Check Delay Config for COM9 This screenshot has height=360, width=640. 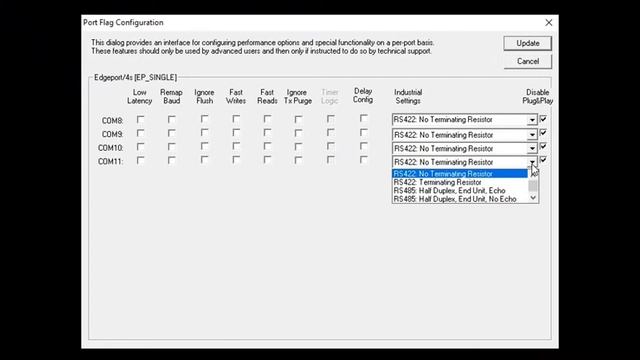(363, 133)
